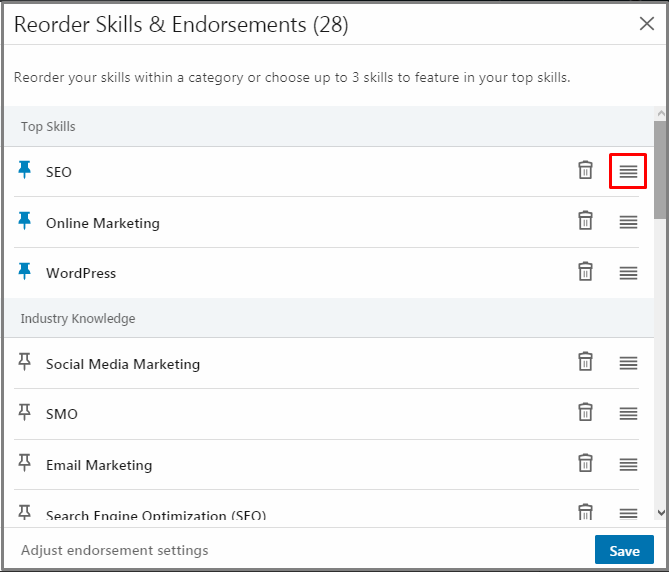Unpin WordPress from top skills
The width and height of the screenshot is (669, 572).
click(x=25, y=272)
